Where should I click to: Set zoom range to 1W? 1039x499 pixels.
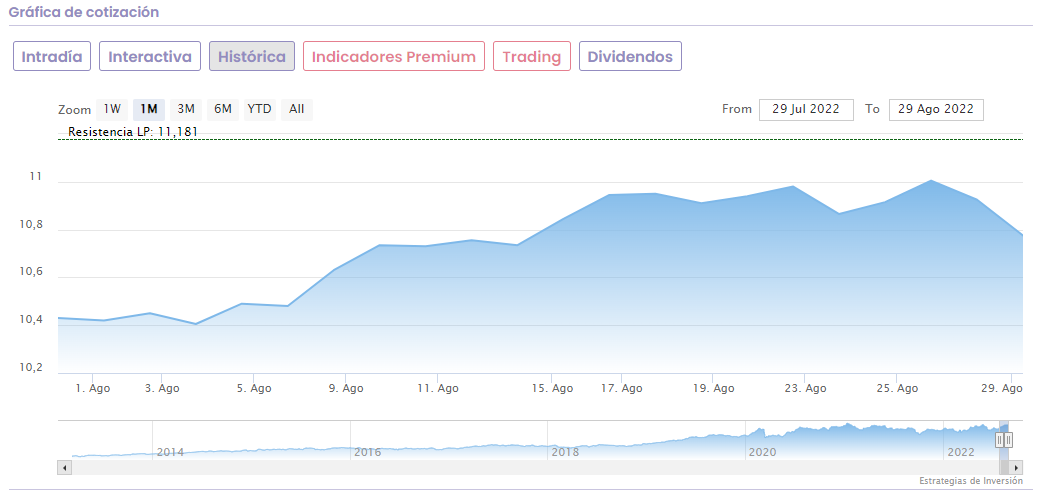coord(112,109)
